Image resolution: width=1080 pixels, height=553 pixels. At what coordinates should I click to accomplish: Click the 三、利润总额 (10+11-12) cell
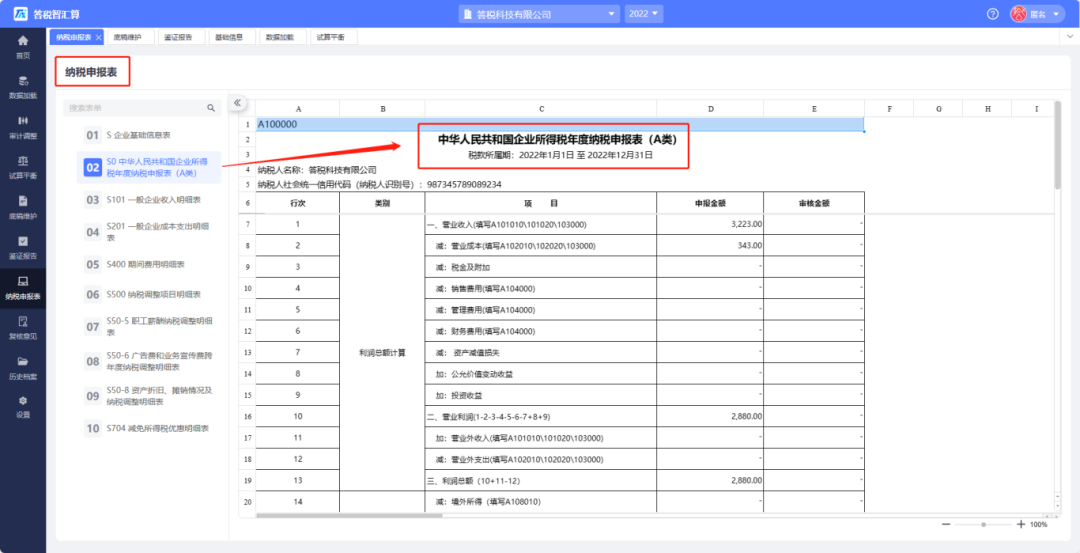pyautogui.click(x=541, y=481)
